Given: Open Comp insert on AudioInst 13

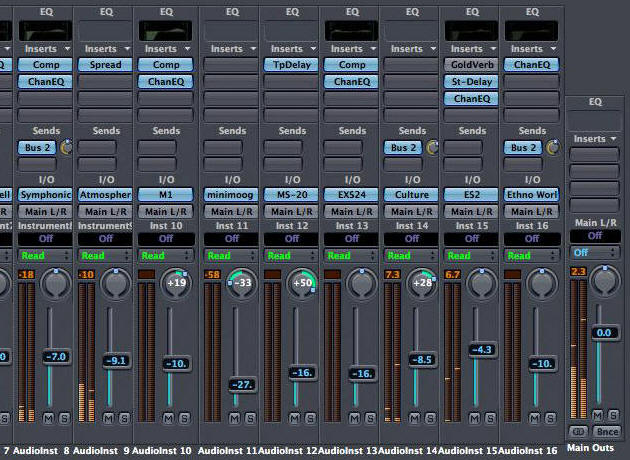Looking at the screenshot, I should click(x=351, y=65).
